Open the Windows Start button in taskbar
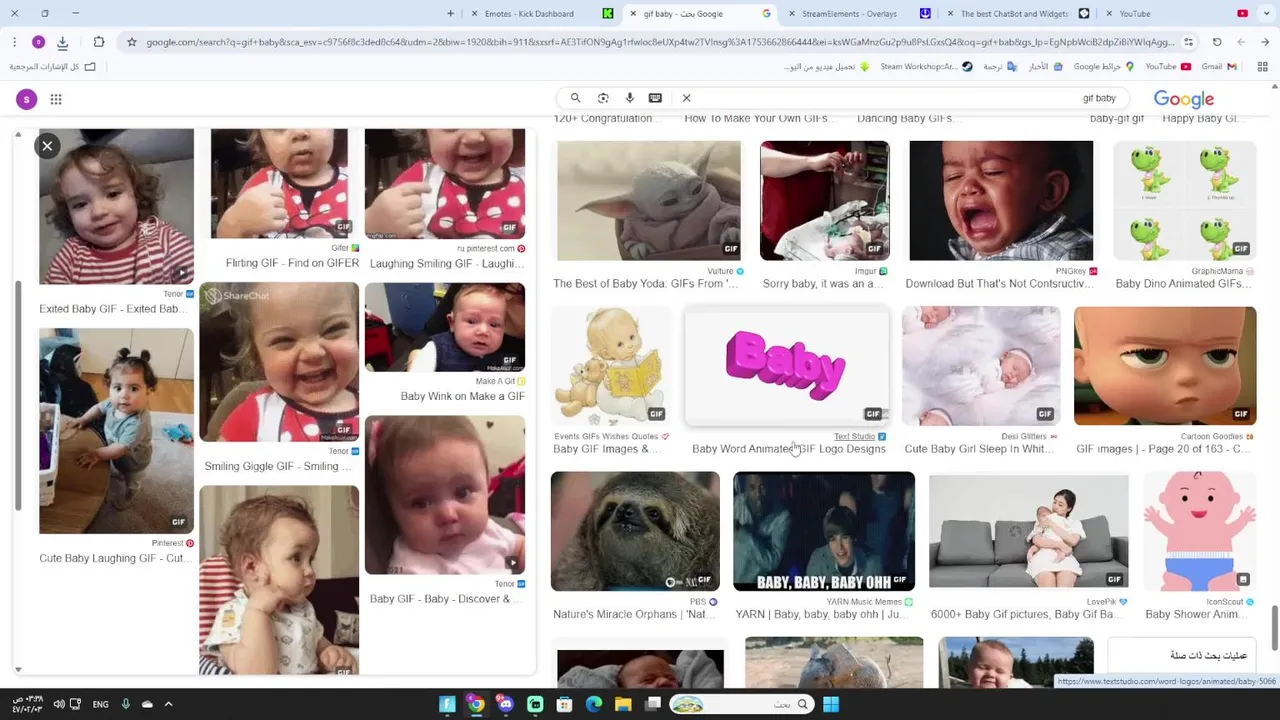Image resolution: width=1280 pixels, height=720 pixels. click(x=831, y=704)
